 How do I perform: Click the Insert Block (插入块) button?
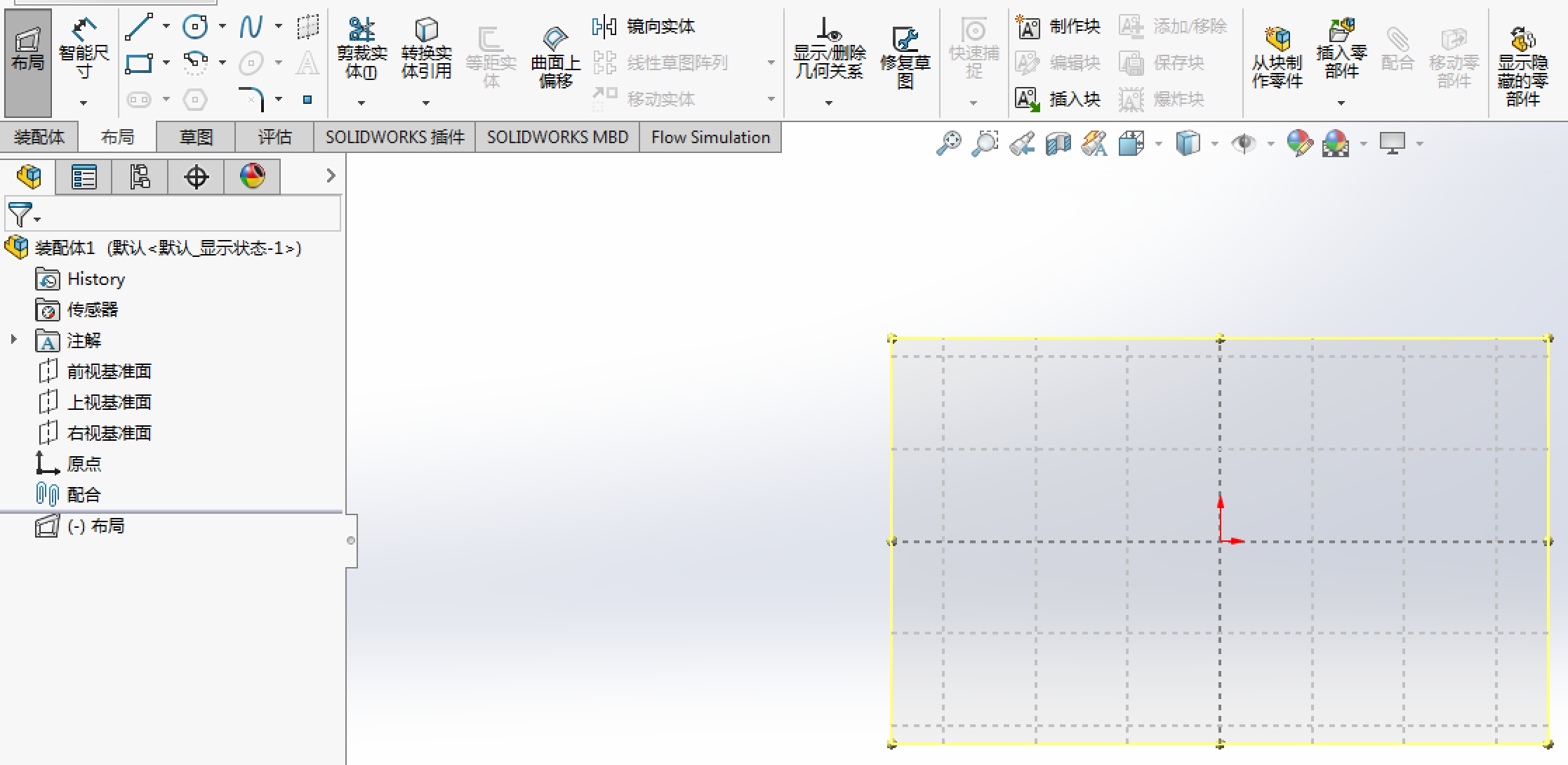point(1058,99)
